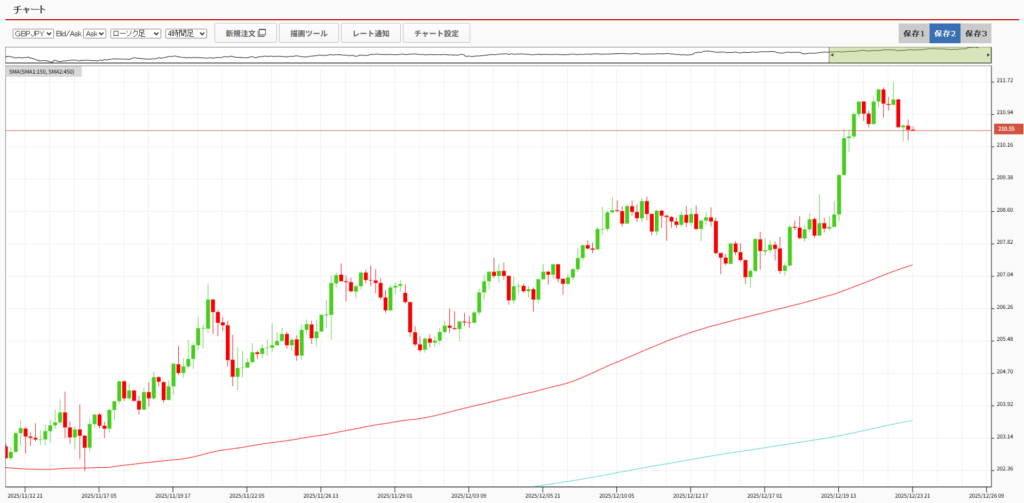
Task: Open the 描画ツール drawing tools
Action: pos(309,33)
